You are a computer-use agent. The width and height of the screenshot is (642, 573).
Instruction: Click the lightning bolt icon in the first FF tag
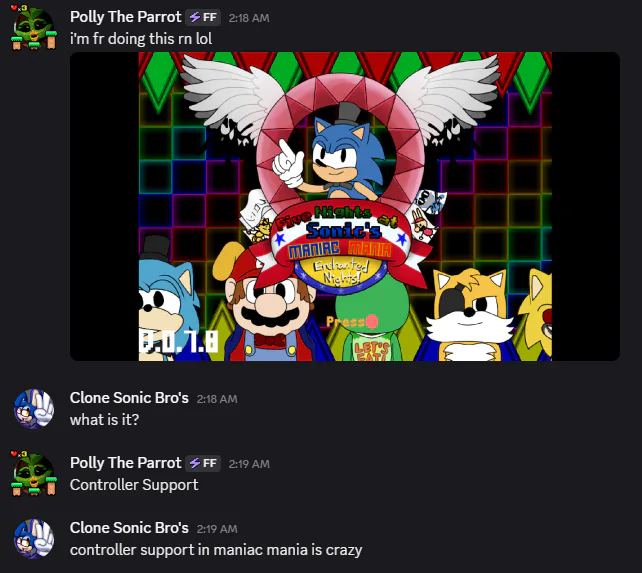[x=195, y=18]
